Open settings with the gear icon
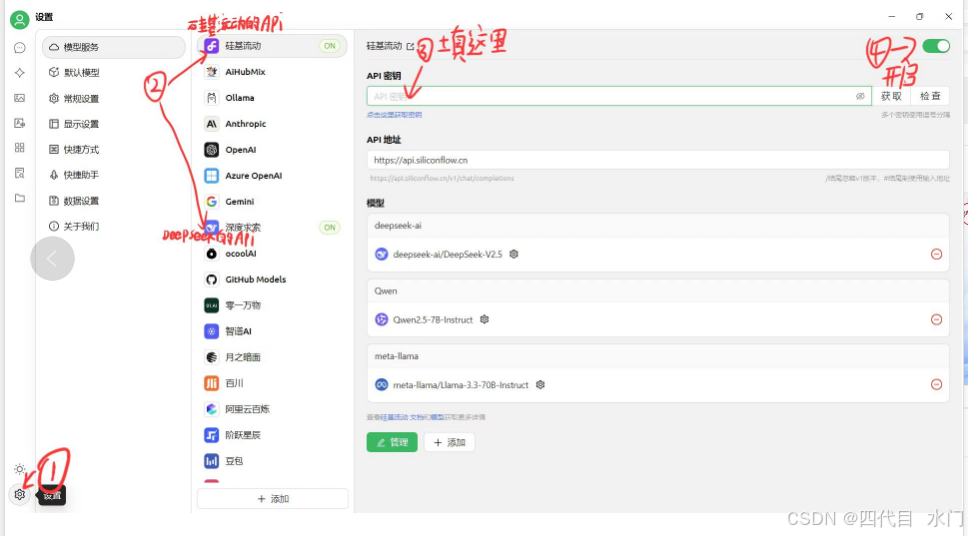The width and height of the screenshot is (968, 536). (20, 494)
